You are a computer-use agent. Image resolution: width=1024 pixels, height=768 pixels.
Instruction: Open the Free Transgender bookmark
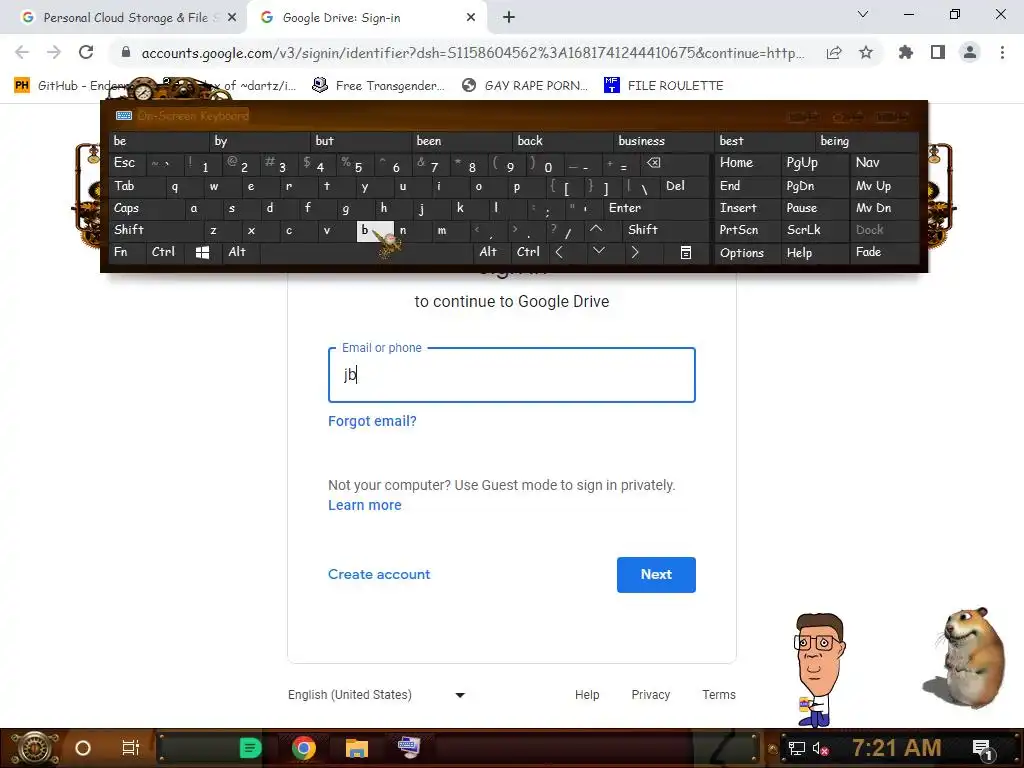pos(379,86)
